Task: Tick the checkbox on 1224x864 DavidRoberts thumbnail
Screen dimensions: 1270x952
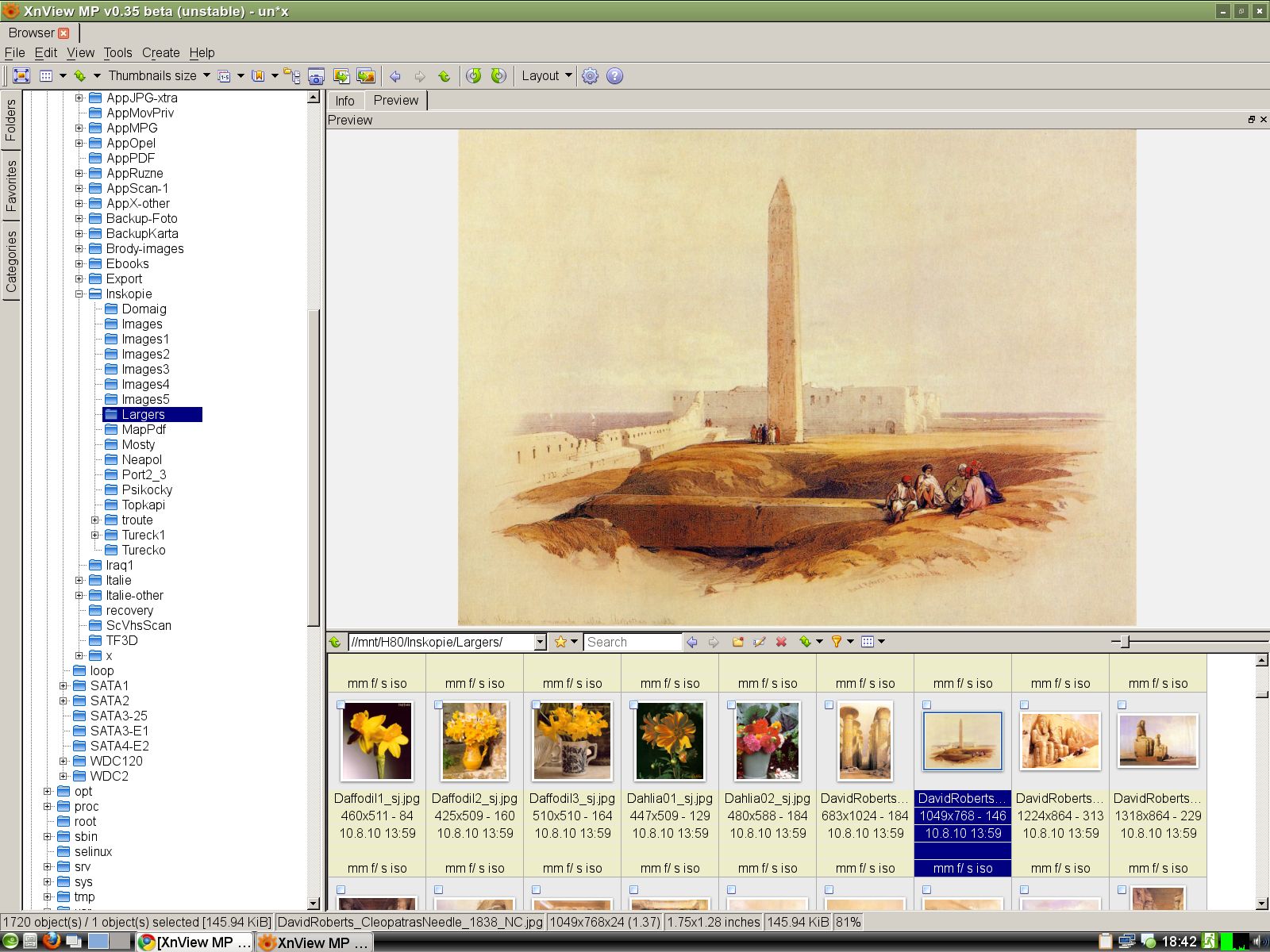Action: pos(1025,704)
